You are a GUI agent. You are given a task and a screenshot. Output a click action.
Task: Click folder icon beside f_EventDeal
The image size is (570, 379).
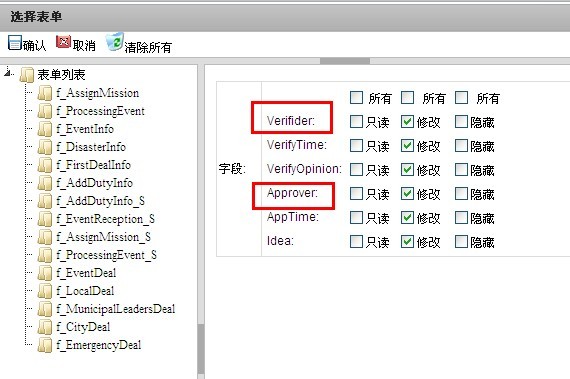pyautogui.click(x=45, y=273)
